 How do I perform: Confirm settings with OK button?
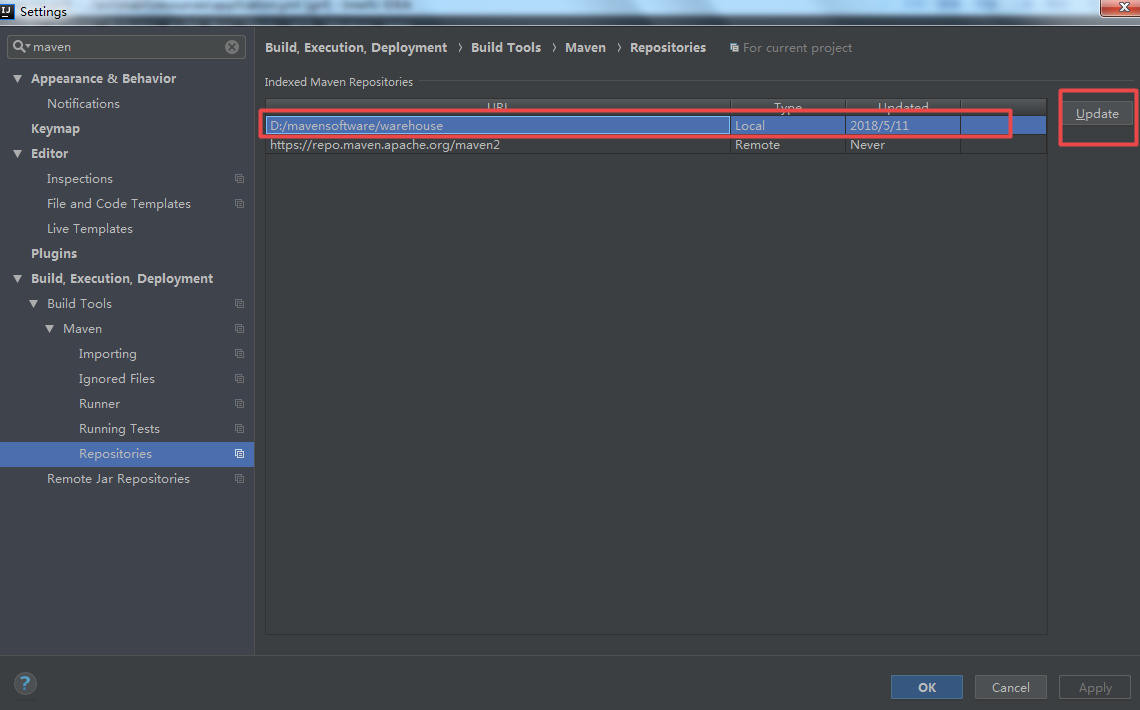click(926, 687)
